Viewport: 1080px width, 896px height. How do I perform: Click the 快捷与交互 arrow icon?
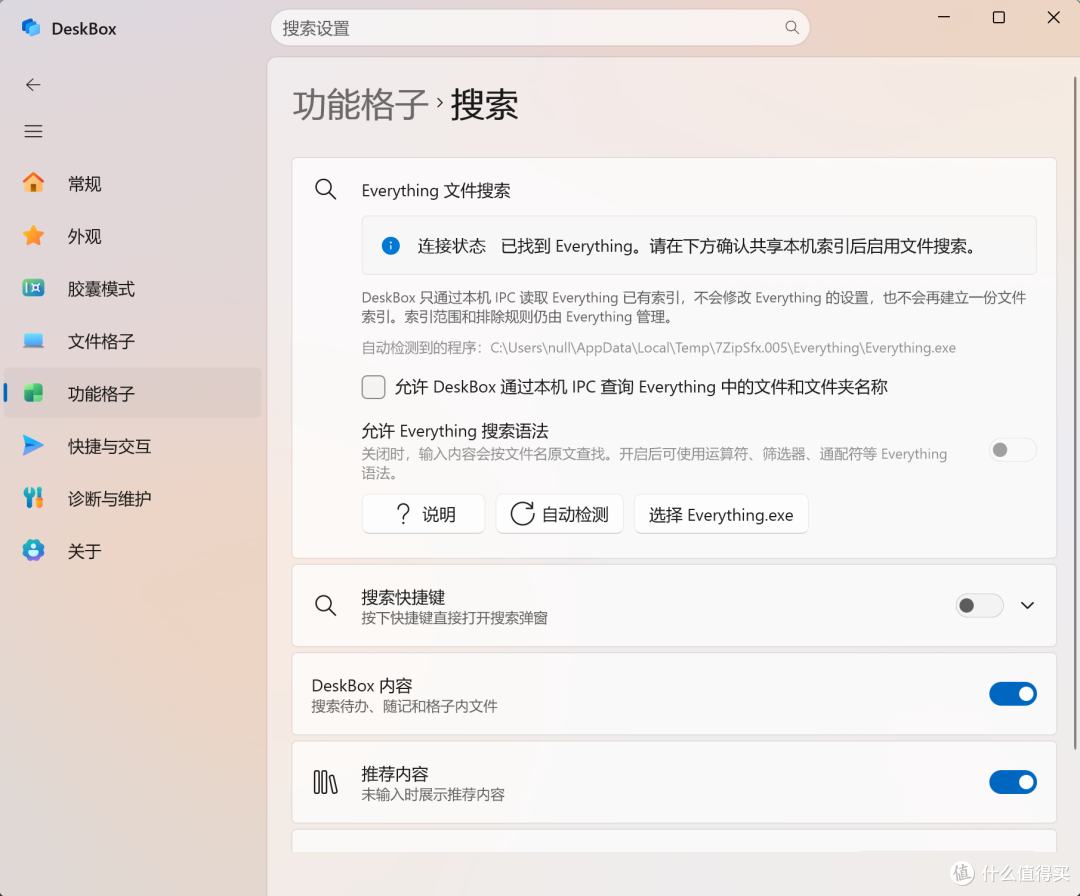pos(33,445)
